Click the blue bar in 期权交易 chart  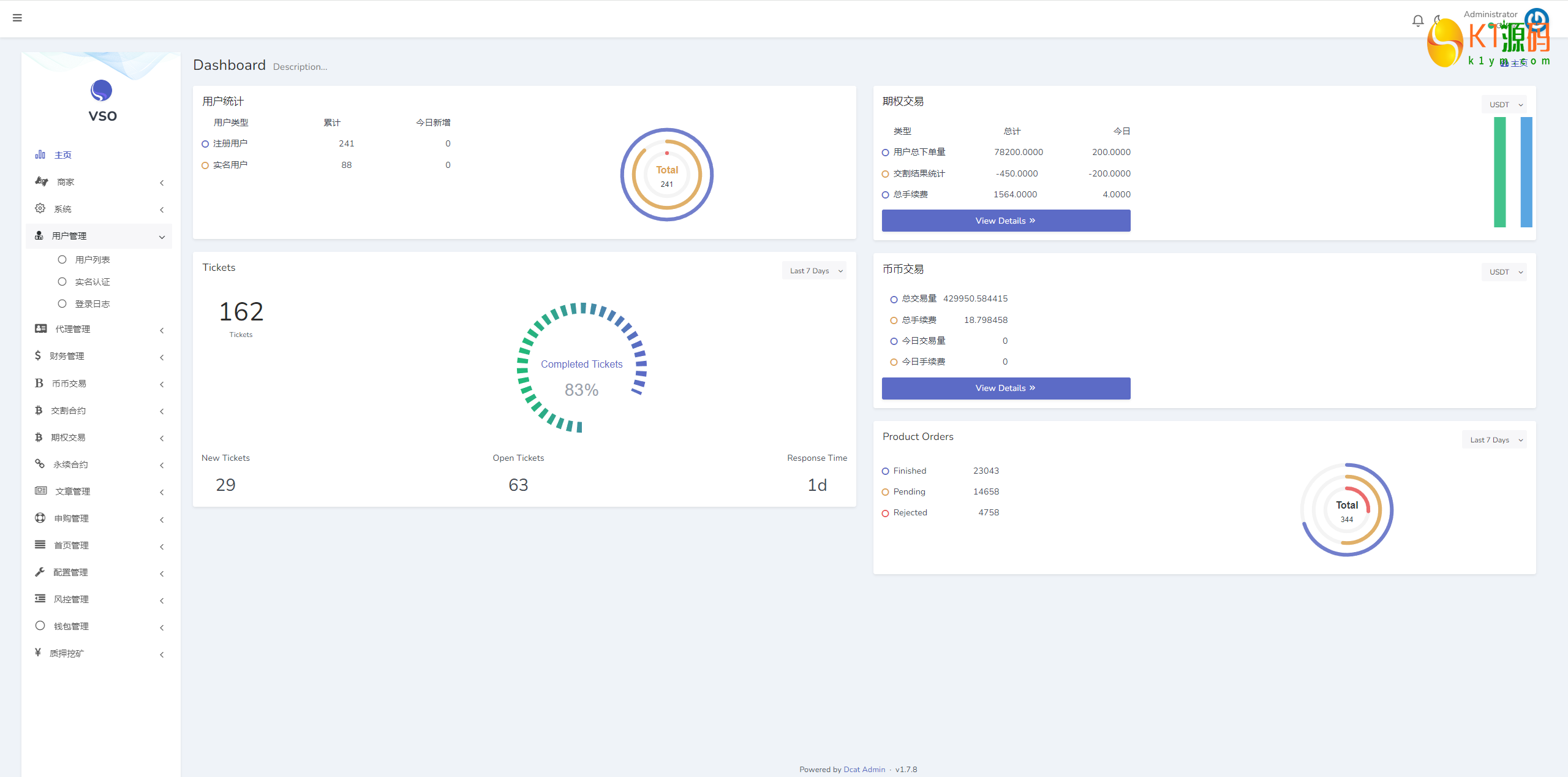(1526, 172)
